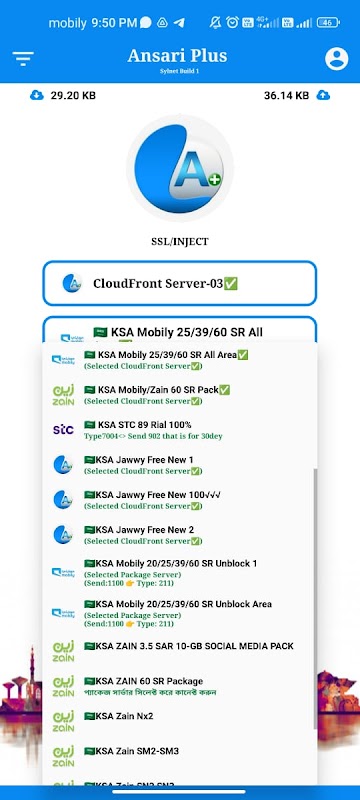Tap Zain logo beside Zain SM2-SM3
Viewport: 360px width, 800px height.
63,756
